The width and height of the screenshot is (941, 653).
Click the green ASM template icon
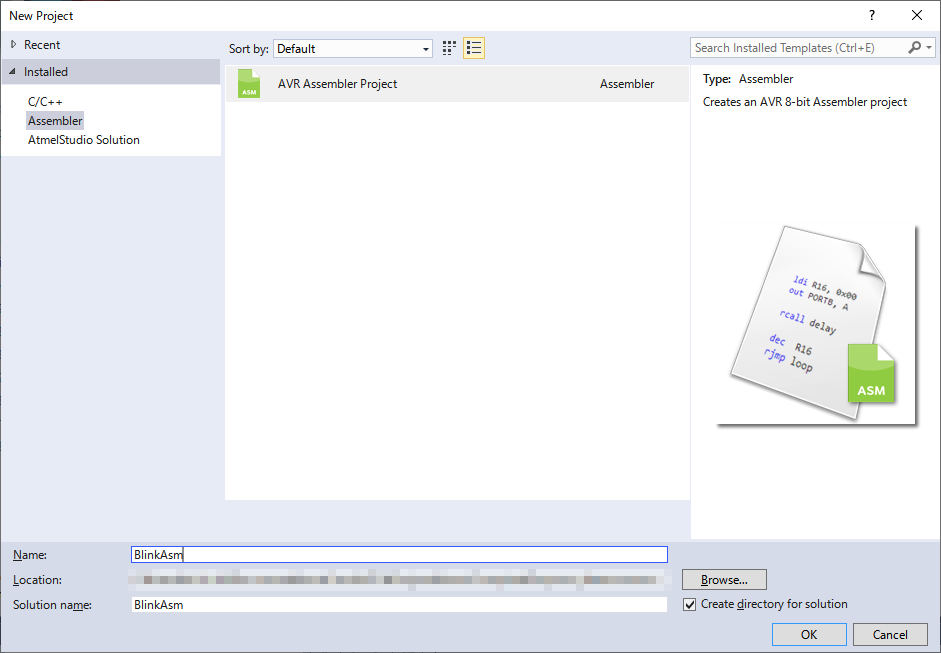tap(248, 83)
